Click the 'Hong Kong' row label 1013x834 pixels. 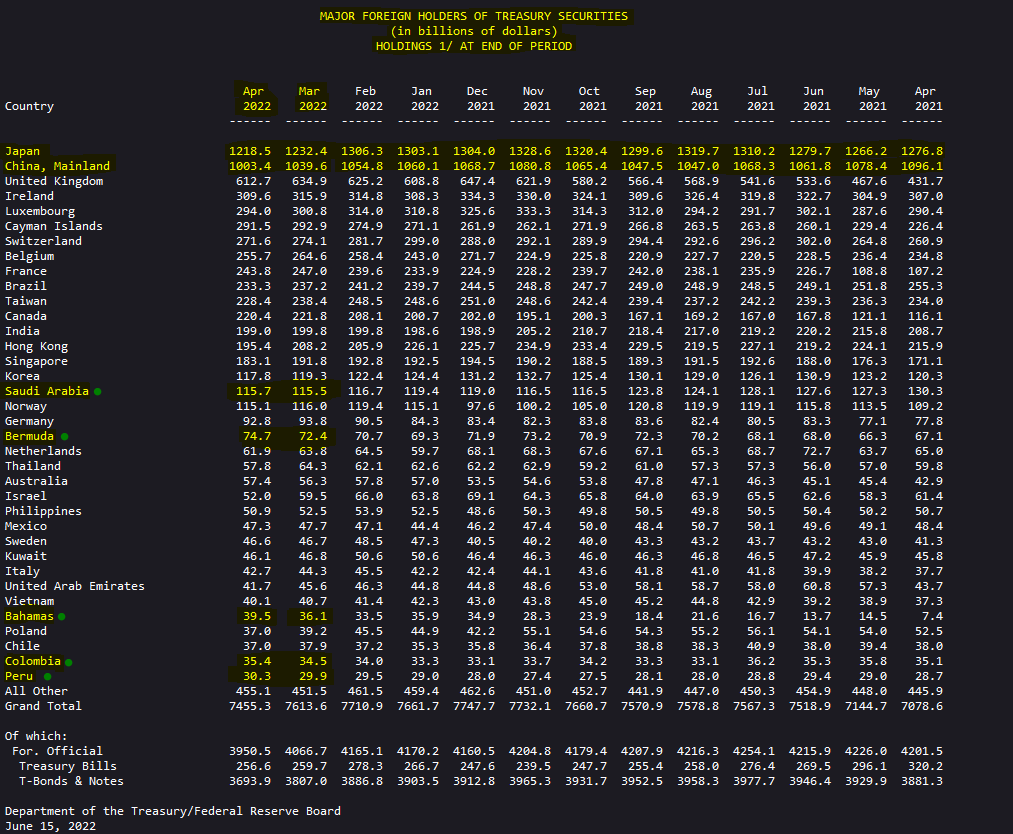(36, 346)
